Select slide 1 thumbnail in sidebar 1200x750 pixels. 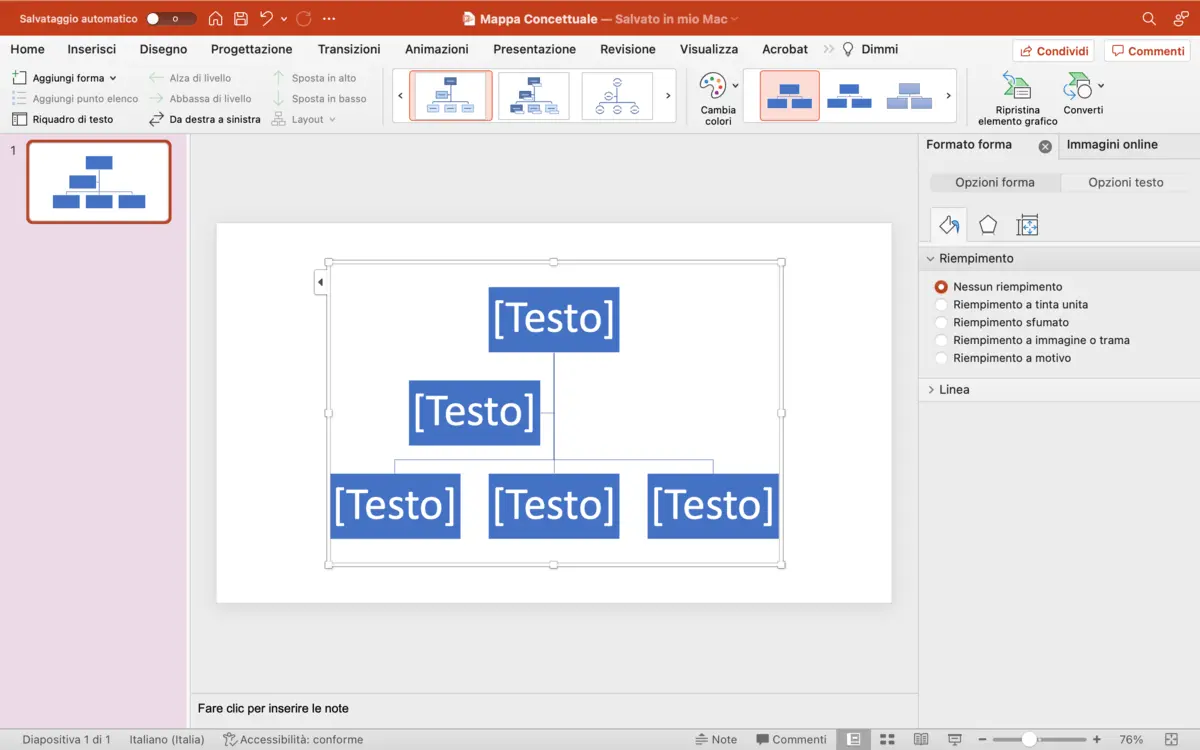pos(97,181)
